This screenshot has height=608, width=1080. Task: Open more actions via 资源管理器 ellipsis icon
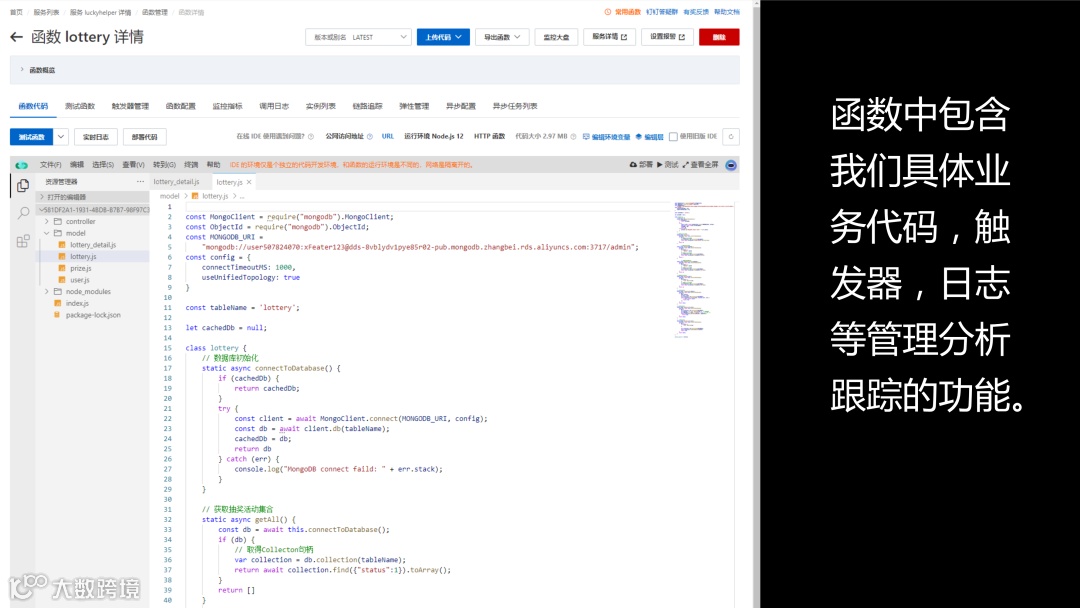[140, 181]
